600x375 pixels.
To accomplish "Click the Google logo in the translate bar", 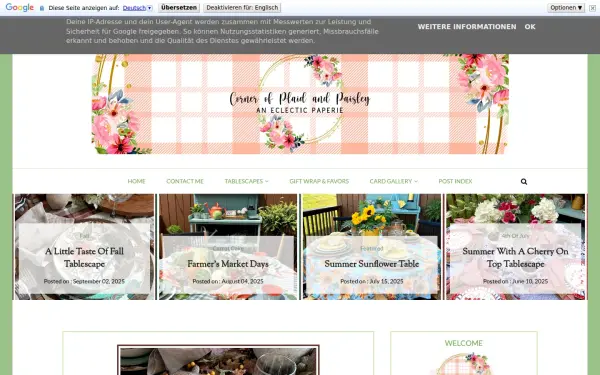I will [x=20, y=7].
